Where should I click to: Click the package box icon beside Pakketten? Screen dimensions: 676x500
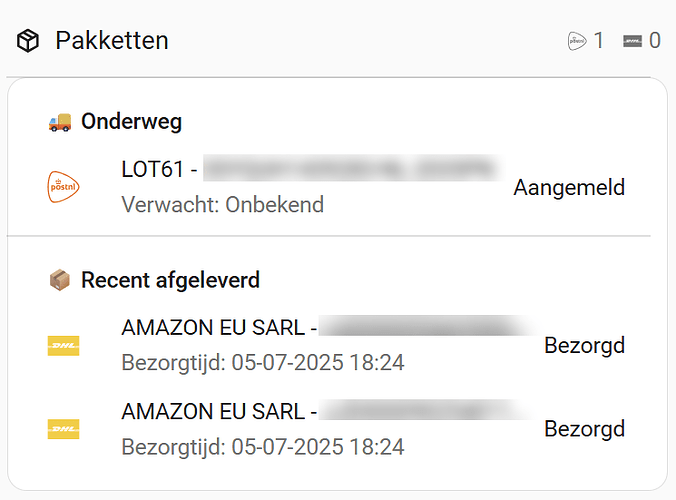(28, 41)
